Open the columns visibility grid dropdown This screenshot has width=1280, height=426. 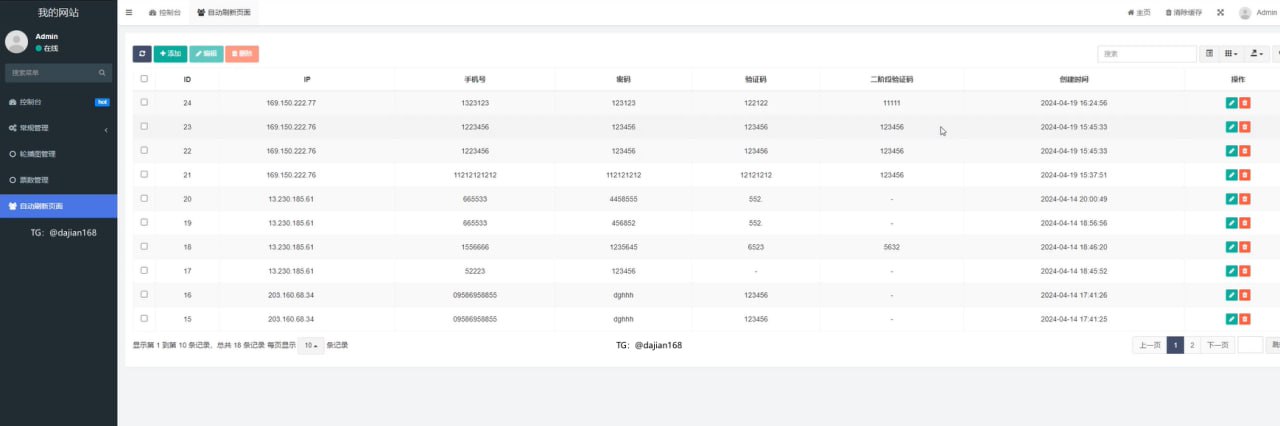click(x=1232, y=53)
